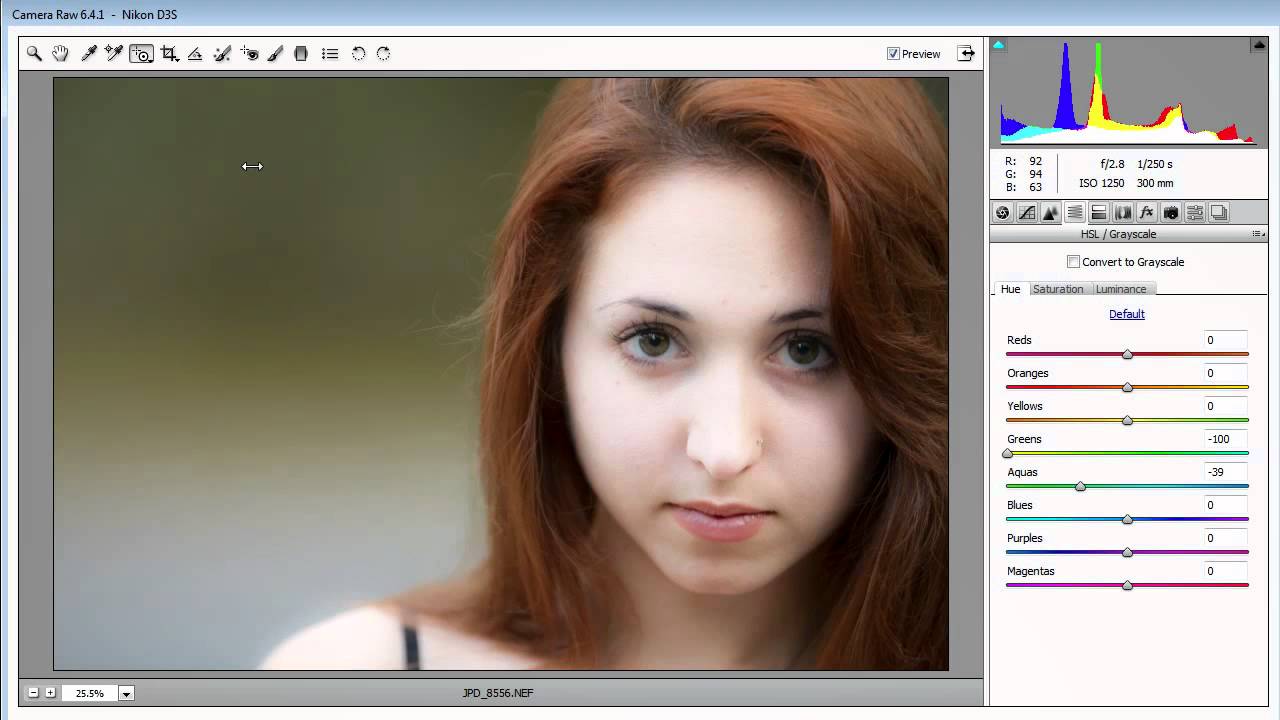1280x720 pixels.
Task: Switch to the Luminance tab
Action: [x=1122, y=289]
